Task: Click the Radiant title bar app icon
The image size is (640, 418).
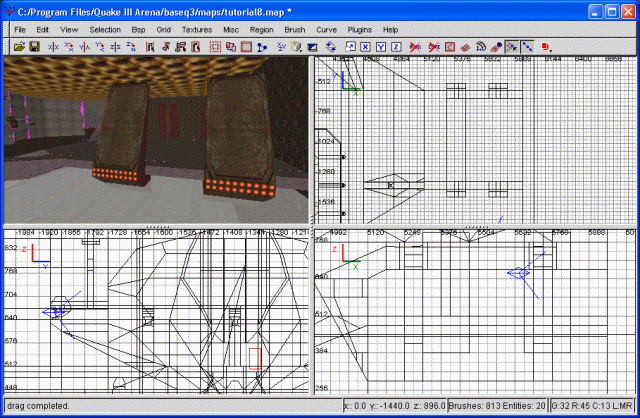Action: coord(9,11)
